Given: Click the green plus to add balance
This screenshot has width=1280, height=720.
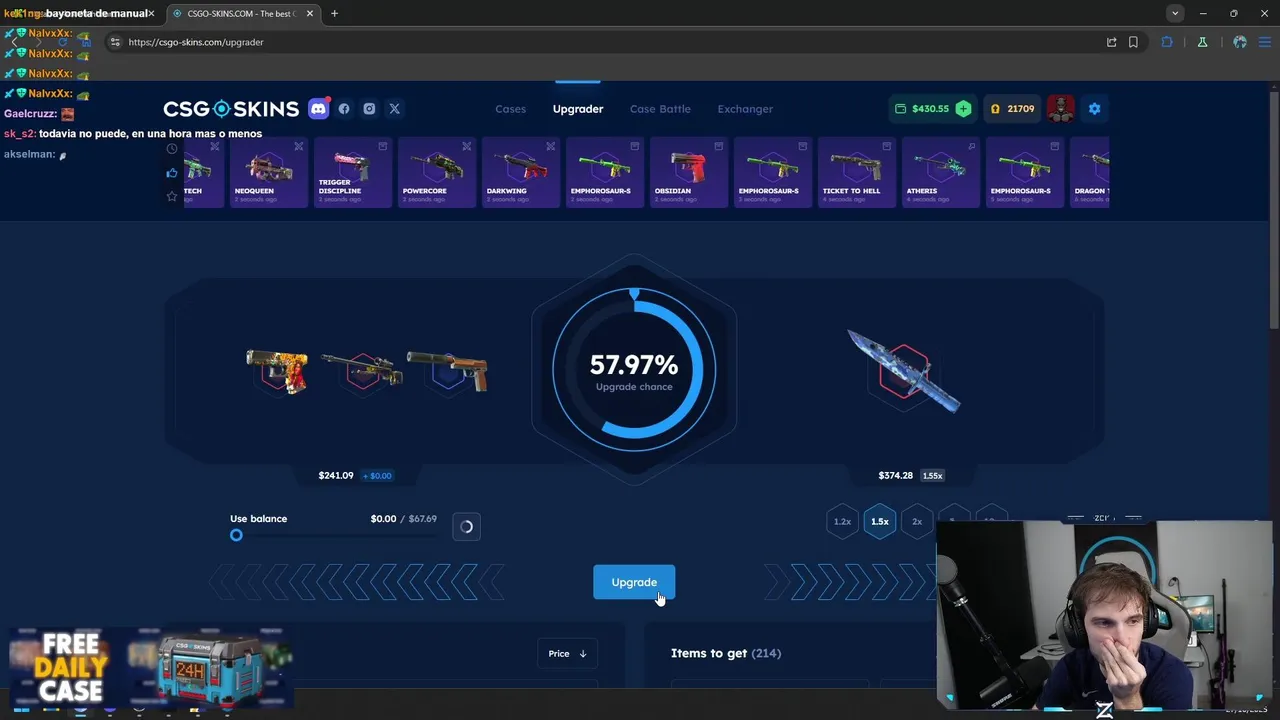Looking at the screenshot, I should pos(963,109).
